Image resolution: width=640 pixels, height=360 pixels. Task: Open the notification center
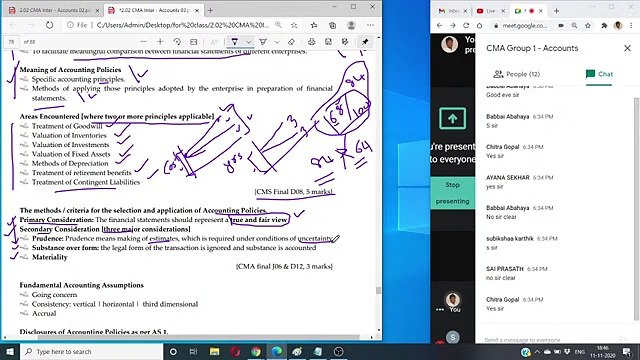click(x=627, y=352)
